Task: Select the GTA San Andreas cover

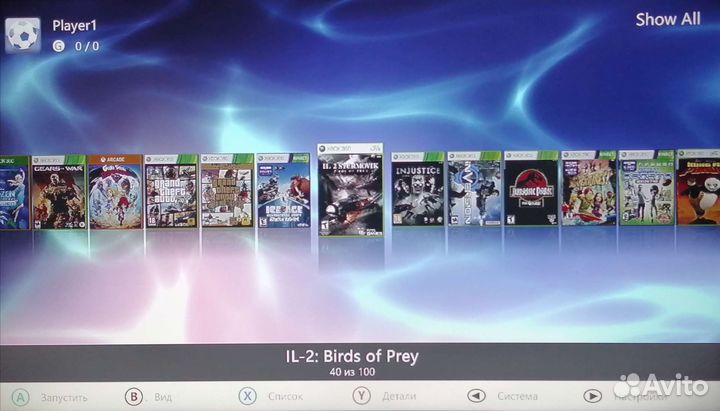Action: point(227,191)
